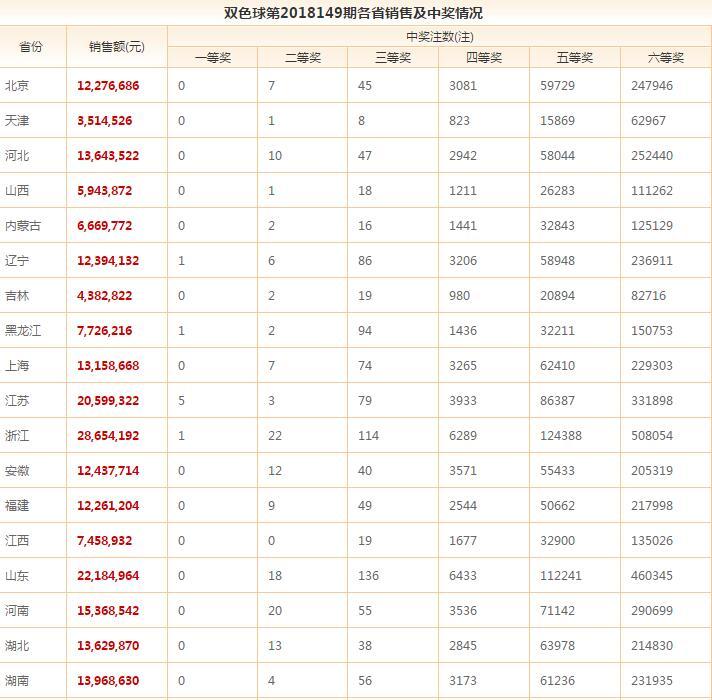Click sales amount 4,382,822
Image resolution: width=712 pixels, height=700 pixels.
point(104,296)
